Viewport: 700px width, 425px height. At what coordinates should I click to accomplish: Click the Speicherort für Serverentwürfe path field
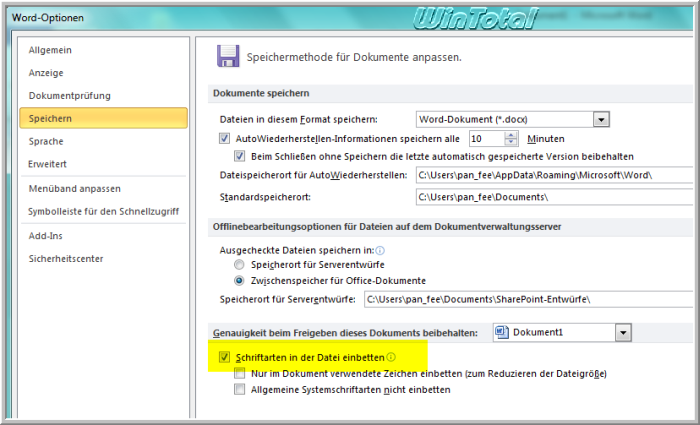tap(528, 299)
